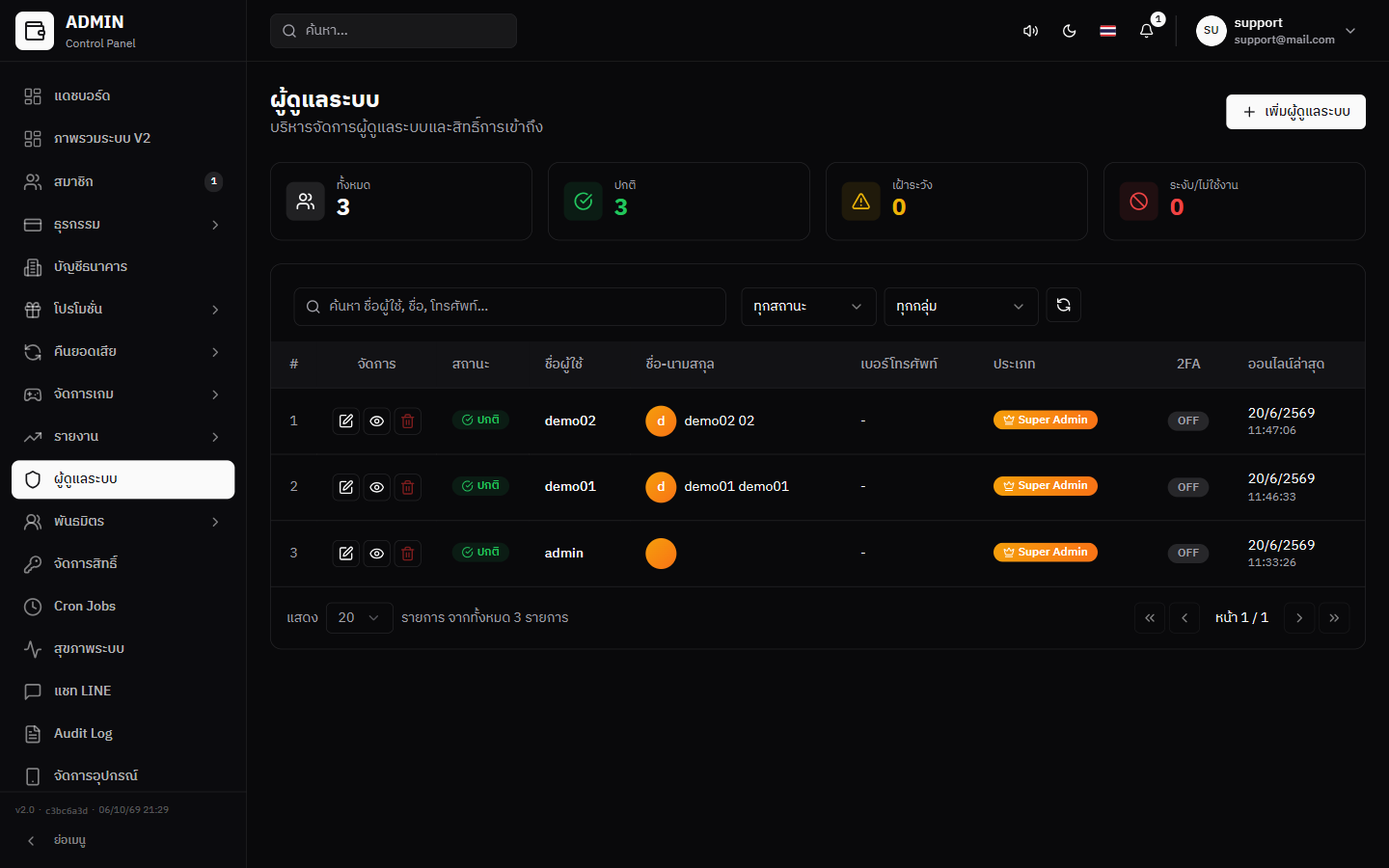This screenshot has width=1389, height=868.
Task: Toggle dark mode moon icon
Action: tap(1069, 31)
